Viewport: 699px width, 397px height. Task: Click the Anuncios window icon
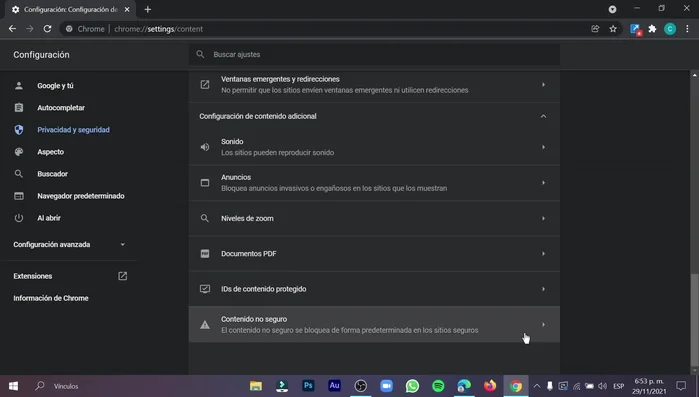(205, 183)
